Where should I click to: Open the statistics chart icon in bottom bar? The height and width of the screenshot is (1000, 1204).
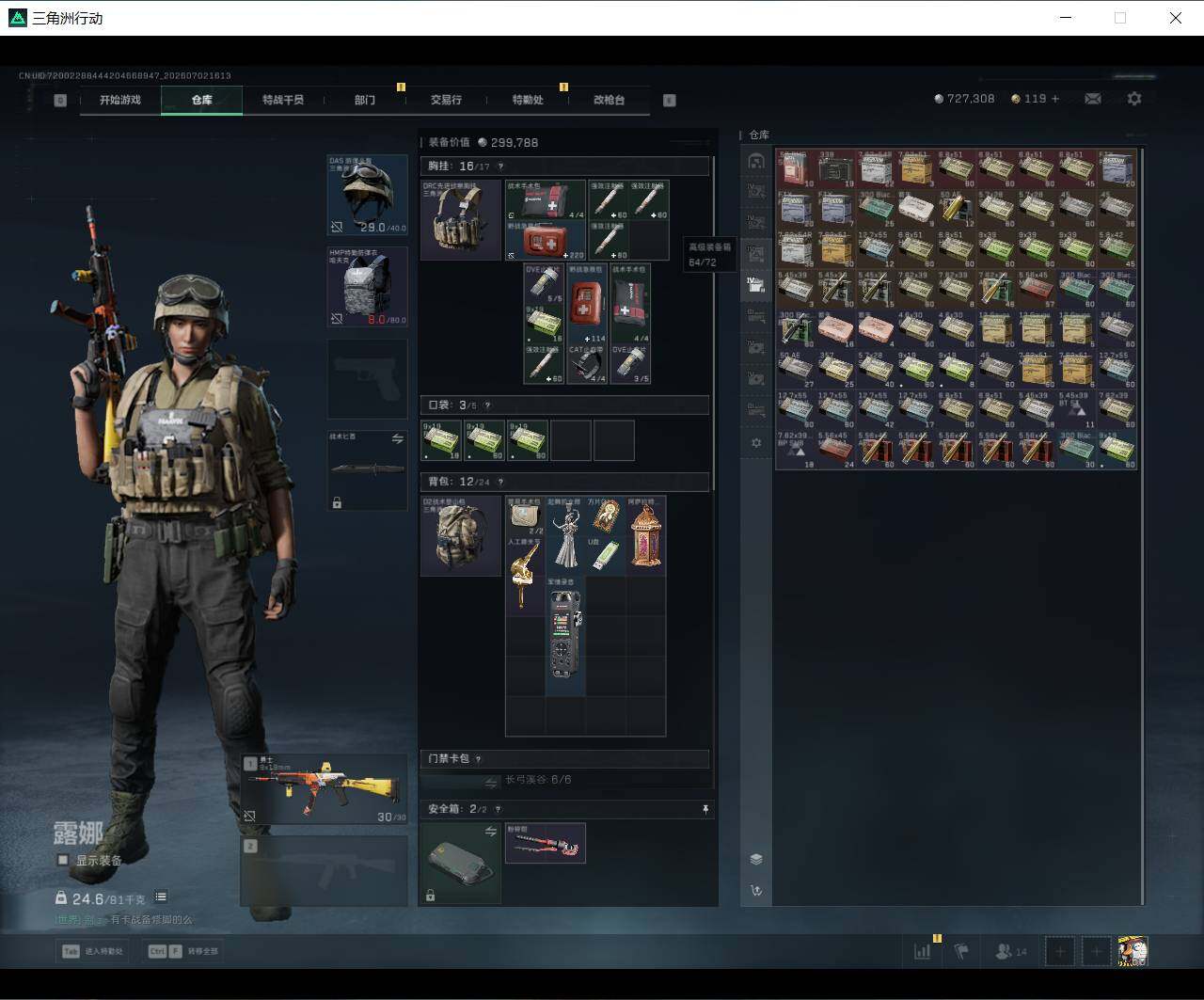pyautogui.click(x=922, y=951)
